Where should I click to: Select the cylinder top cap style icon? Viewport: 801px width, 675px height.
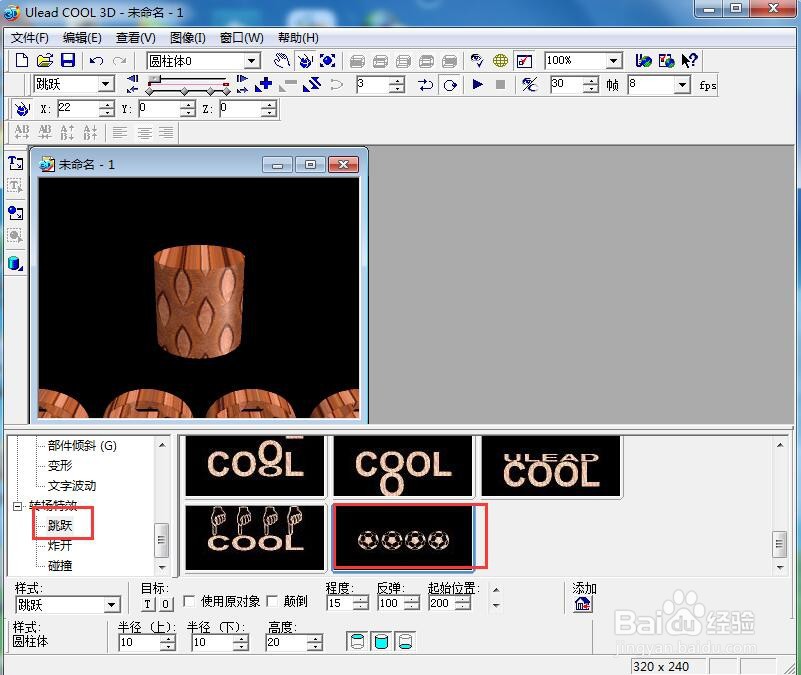pyautogui.click(x=358, y=641)
